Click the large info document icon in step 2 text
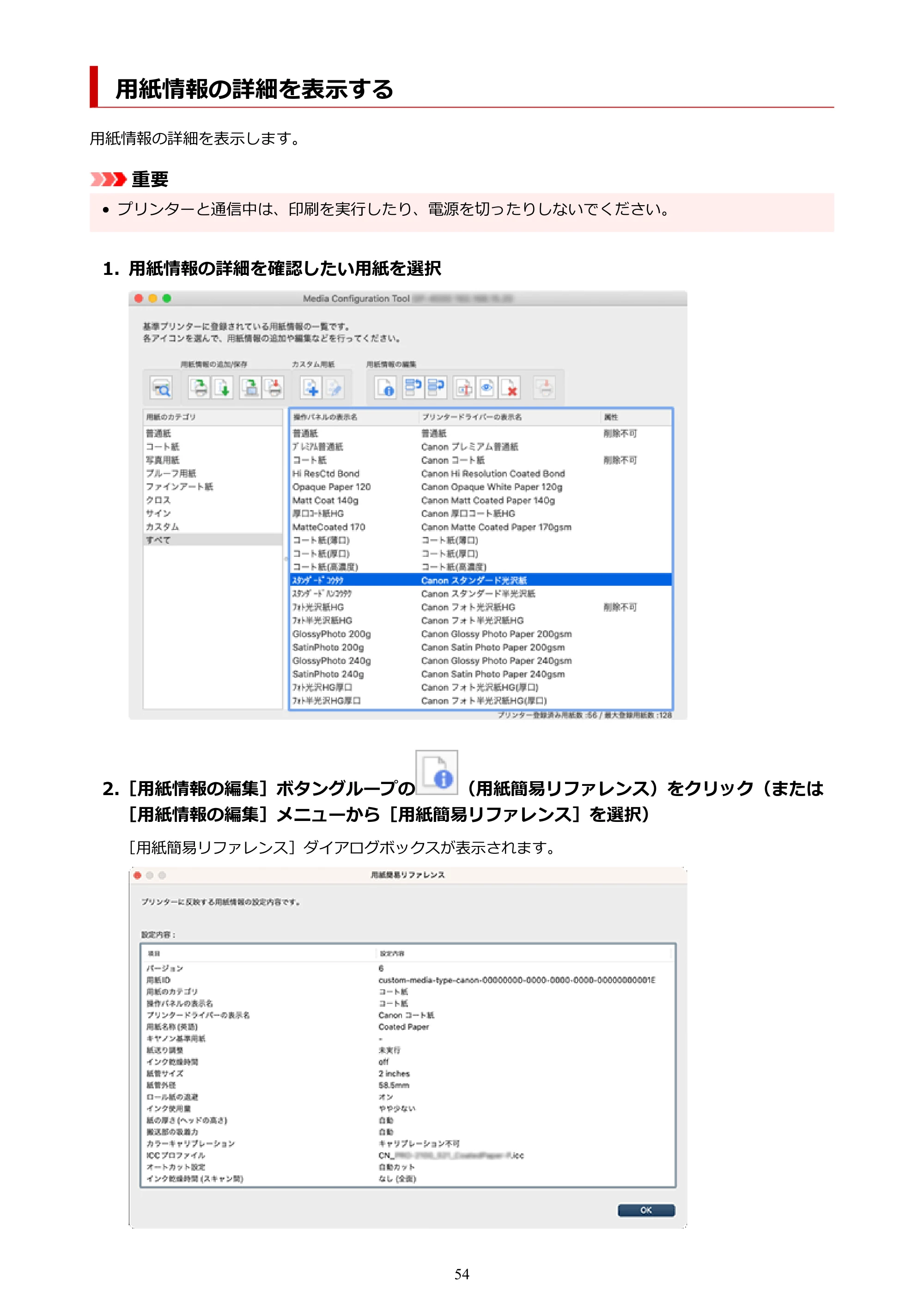This screenshot has height=1307, width=924. click(x=437, y=772)
